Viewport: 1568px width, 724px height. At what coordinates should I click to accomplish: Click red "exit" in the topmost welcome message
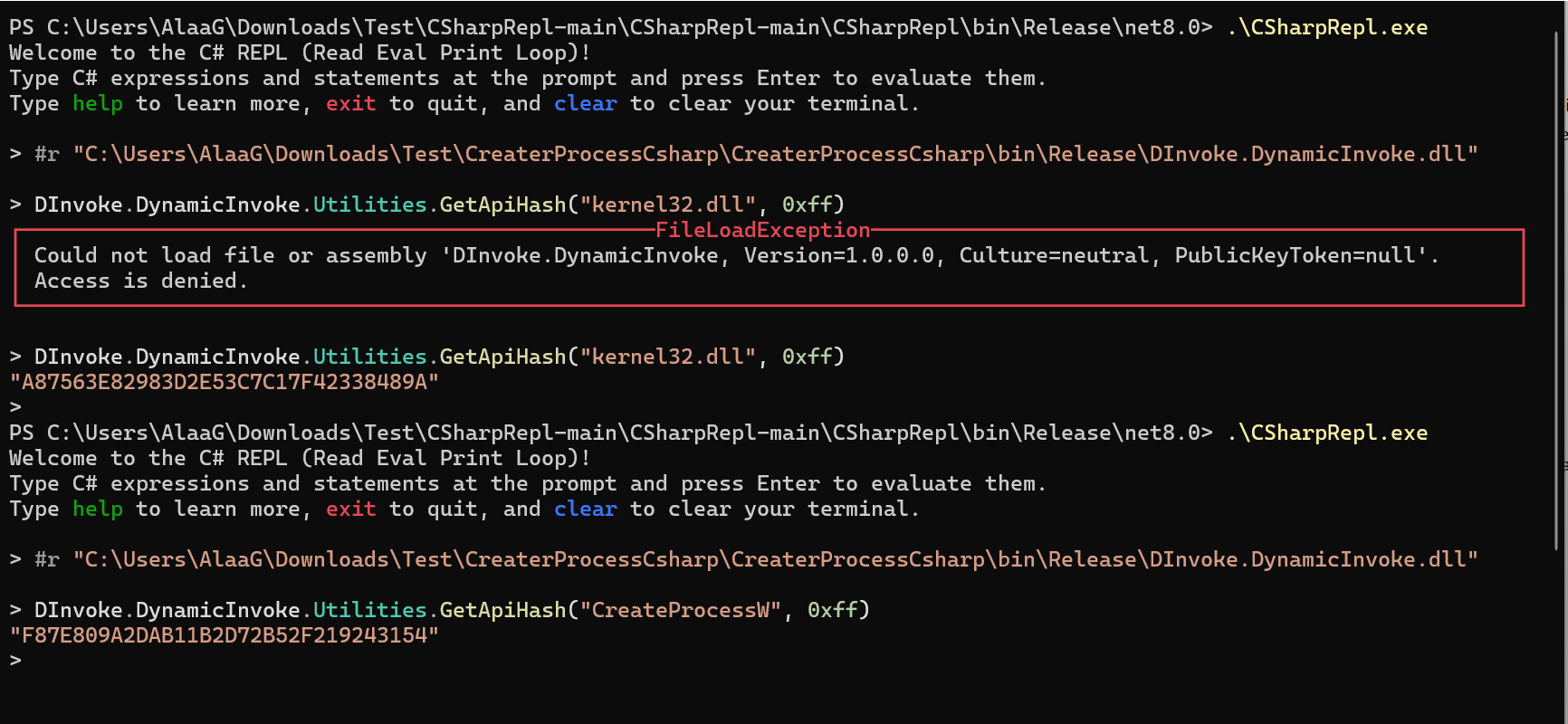click(x=350, y=103)
